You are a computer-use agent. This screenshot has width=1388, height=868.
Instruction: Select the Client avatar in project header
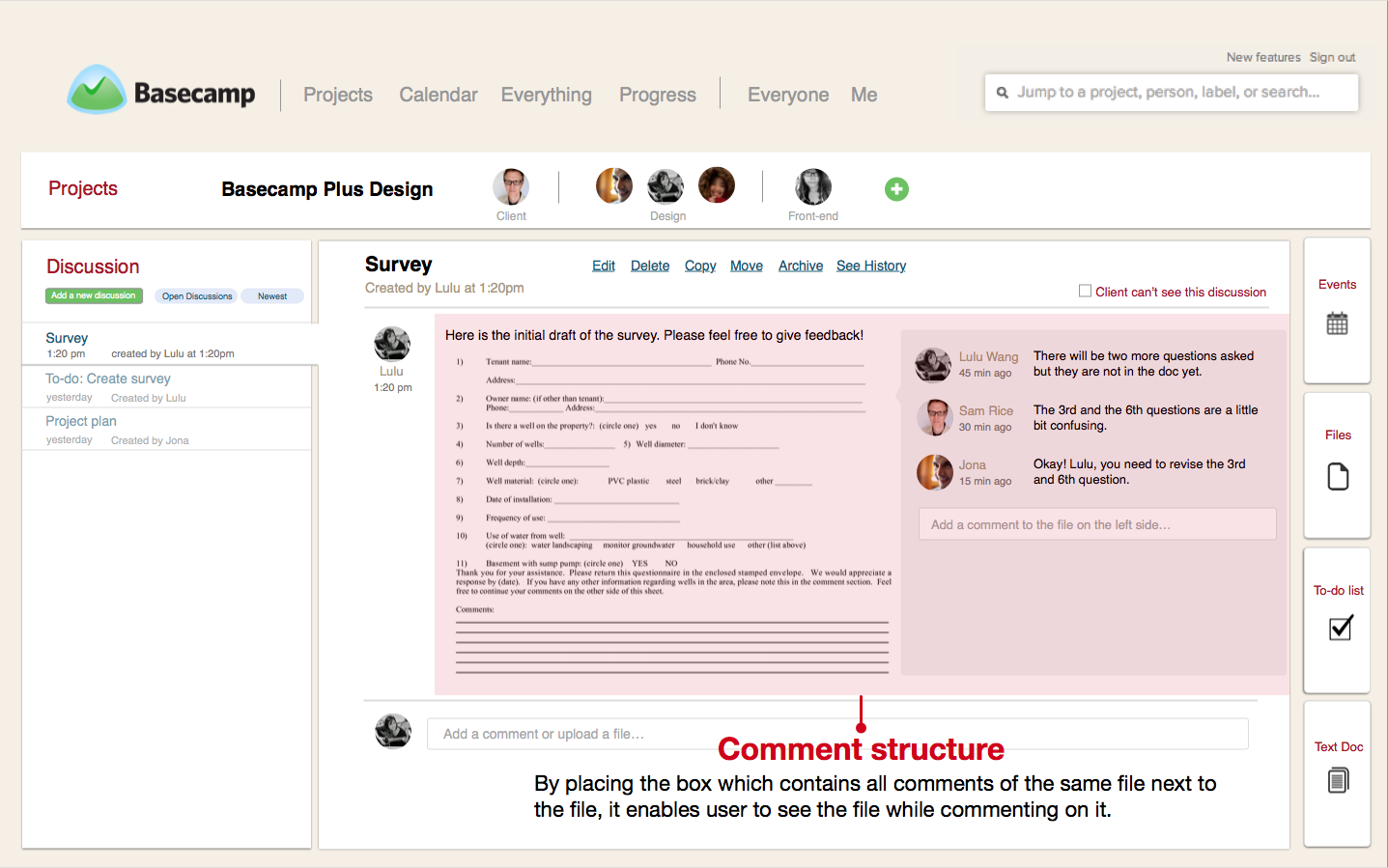511,186
